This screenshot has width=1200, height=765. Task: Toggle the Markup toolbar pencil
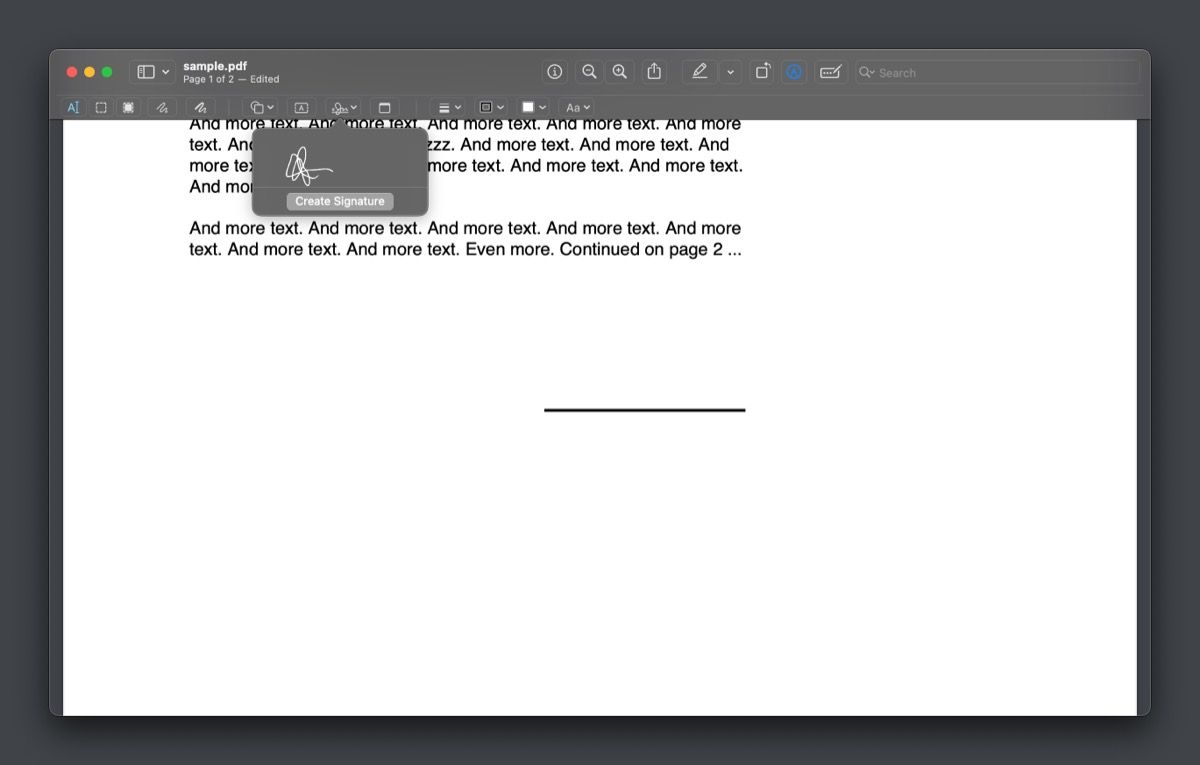[699, 71]
